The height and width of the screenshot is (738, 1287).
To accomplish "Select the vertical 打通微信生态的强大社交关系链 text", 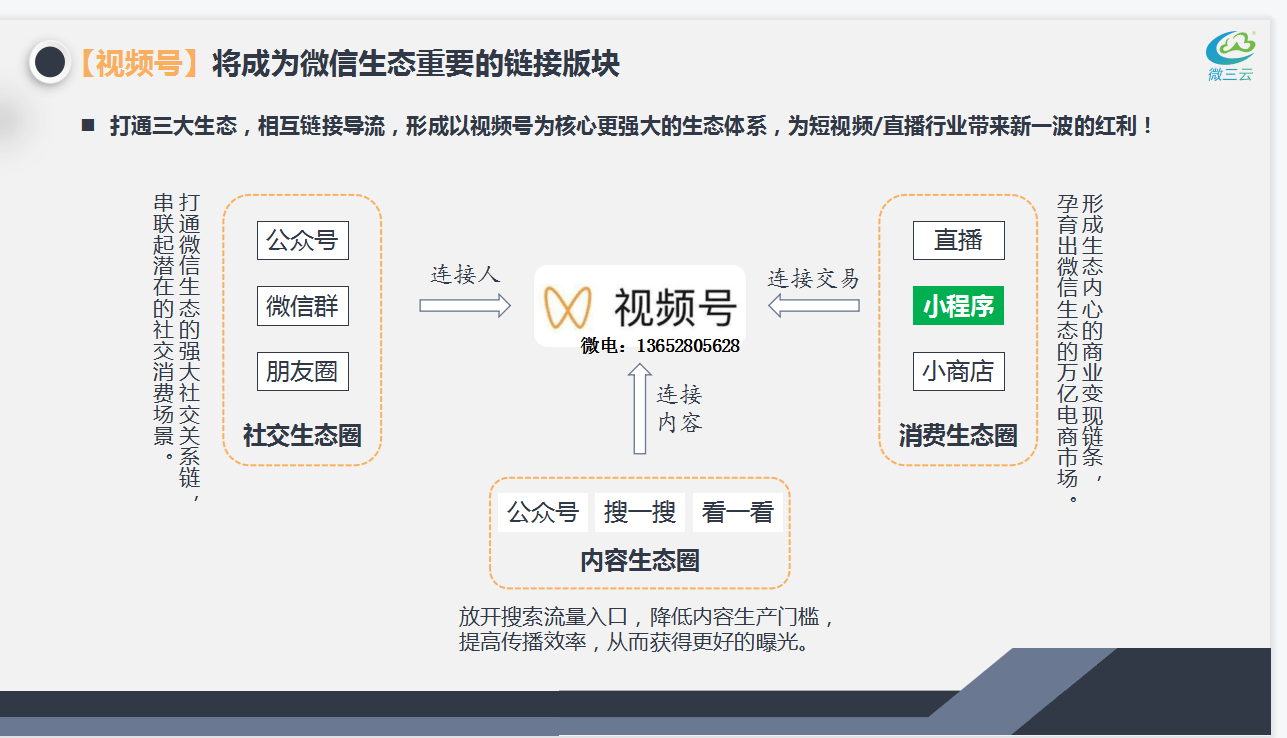I will (x=190, y=349).
